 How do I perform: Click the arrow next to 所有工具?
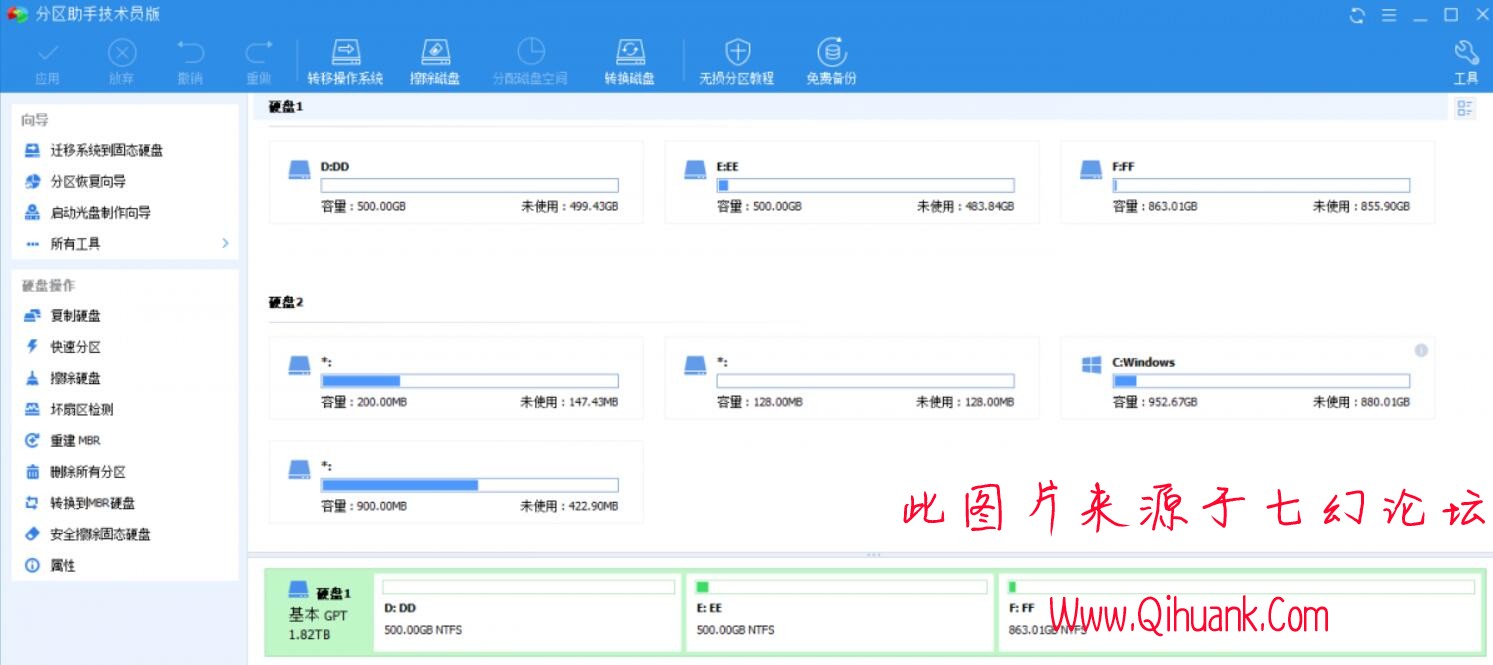click(x=225, y=244)
